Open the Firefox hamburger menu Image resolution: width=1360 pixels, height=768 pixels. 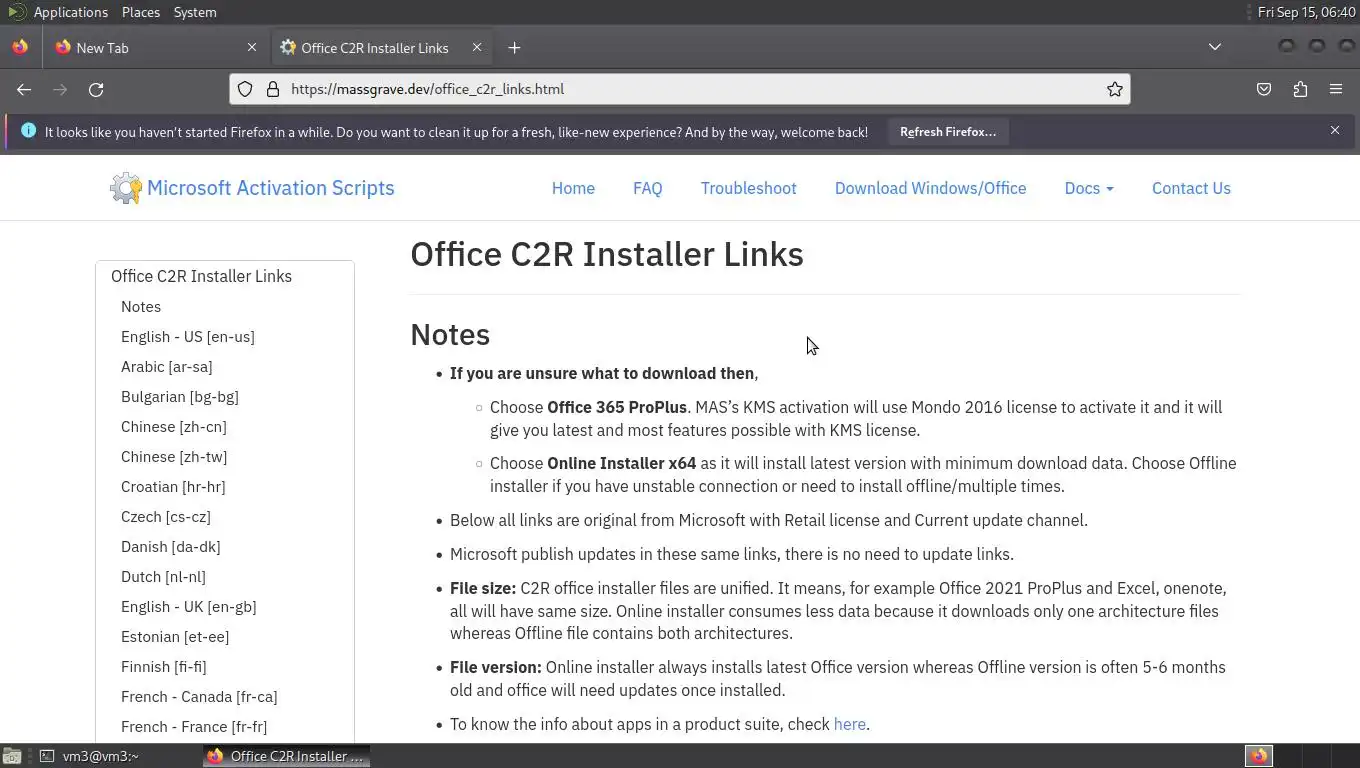click(x=1336, y=89)
